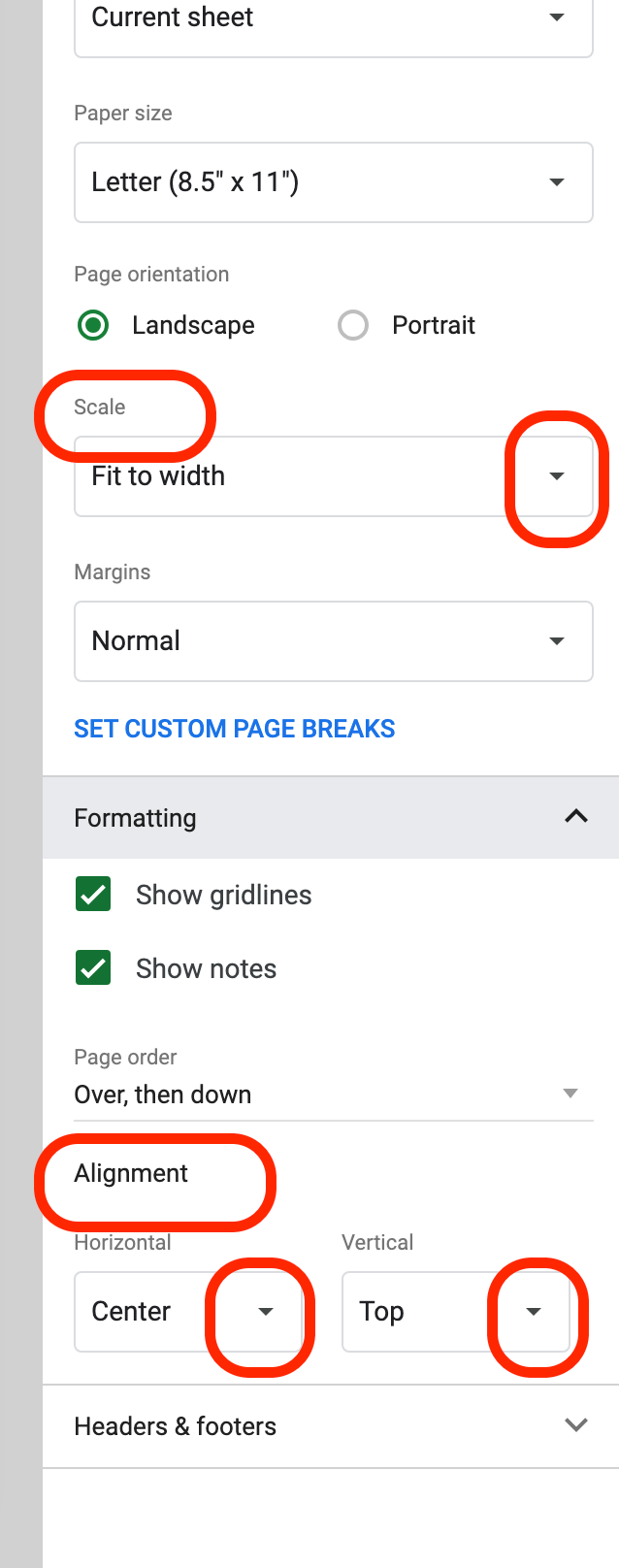
Task: Open the Fit to width scale box
Action: (291, 476)
